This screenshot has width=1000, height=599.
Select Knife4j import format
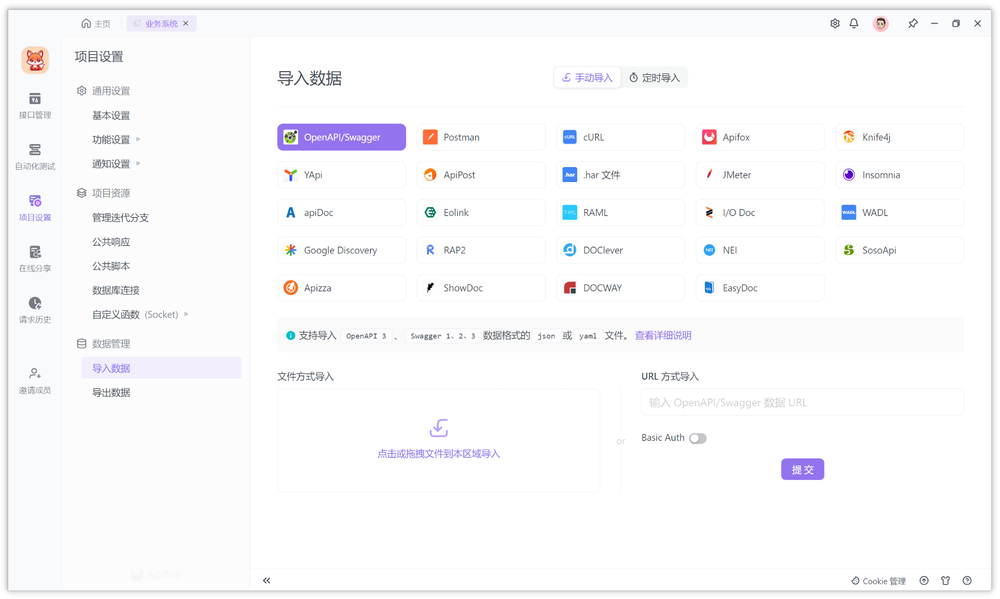pyautogui.click(x=900, y=137)
